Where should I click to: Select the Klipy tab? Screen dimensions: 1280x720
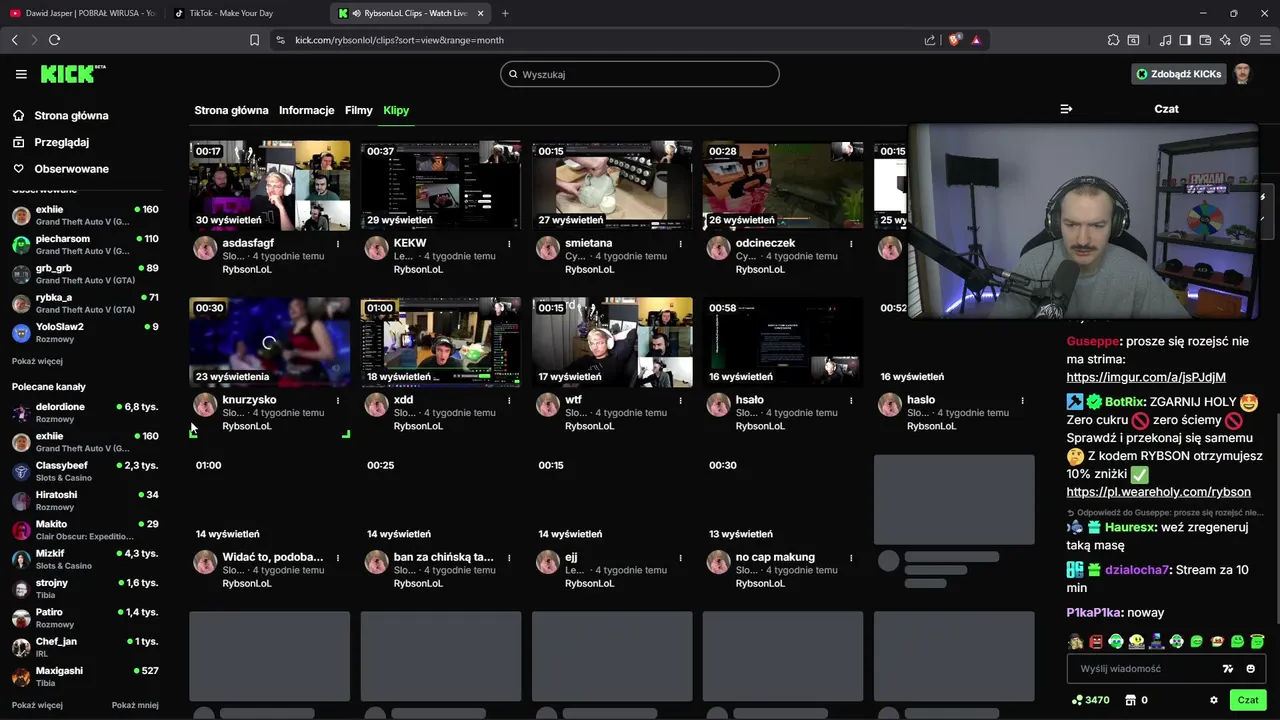(396, 110)
